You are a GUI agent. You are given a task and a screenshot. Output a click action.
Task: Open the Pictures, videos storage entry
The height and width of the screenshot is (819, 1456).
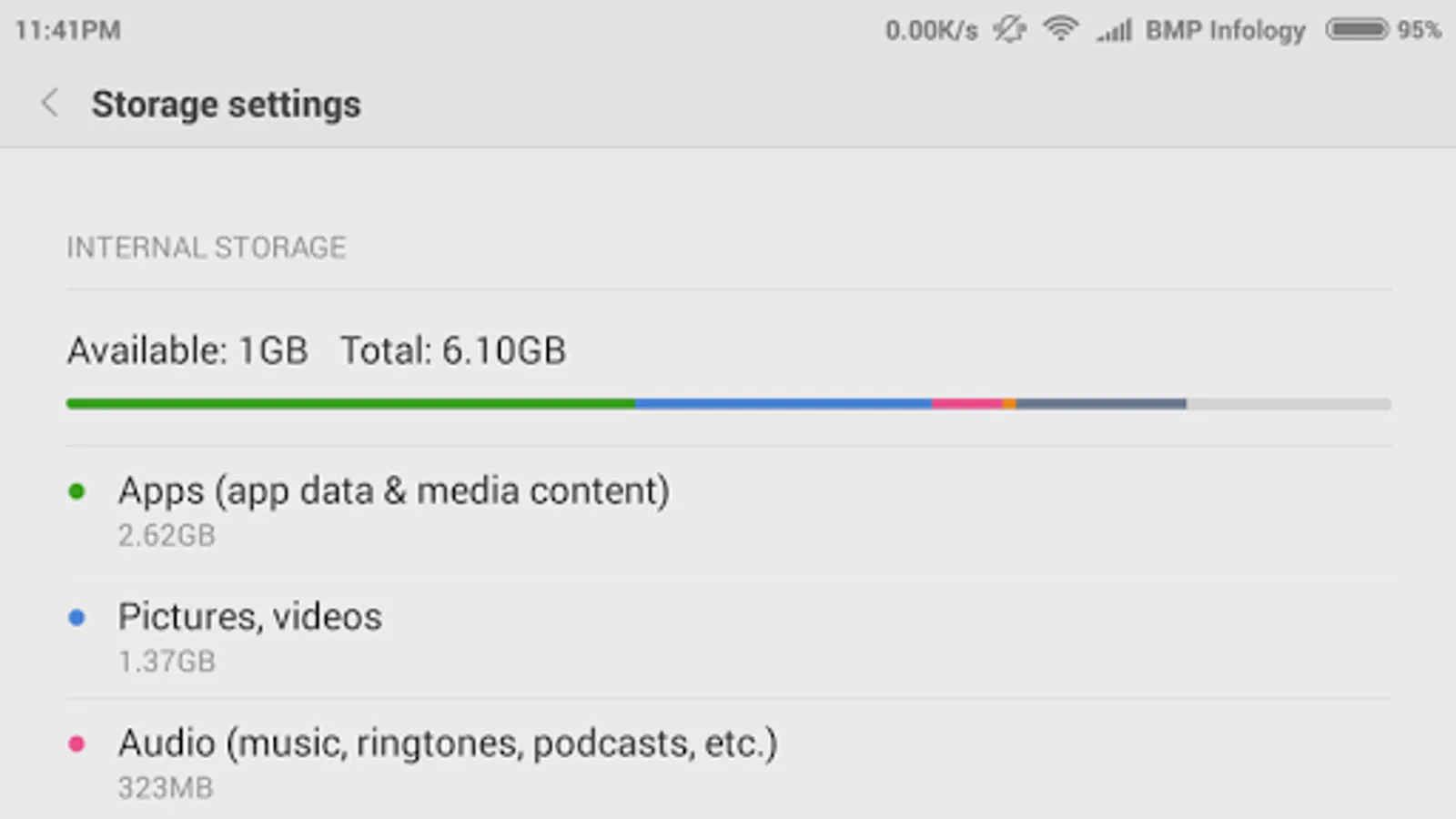(x=250, y=618)
